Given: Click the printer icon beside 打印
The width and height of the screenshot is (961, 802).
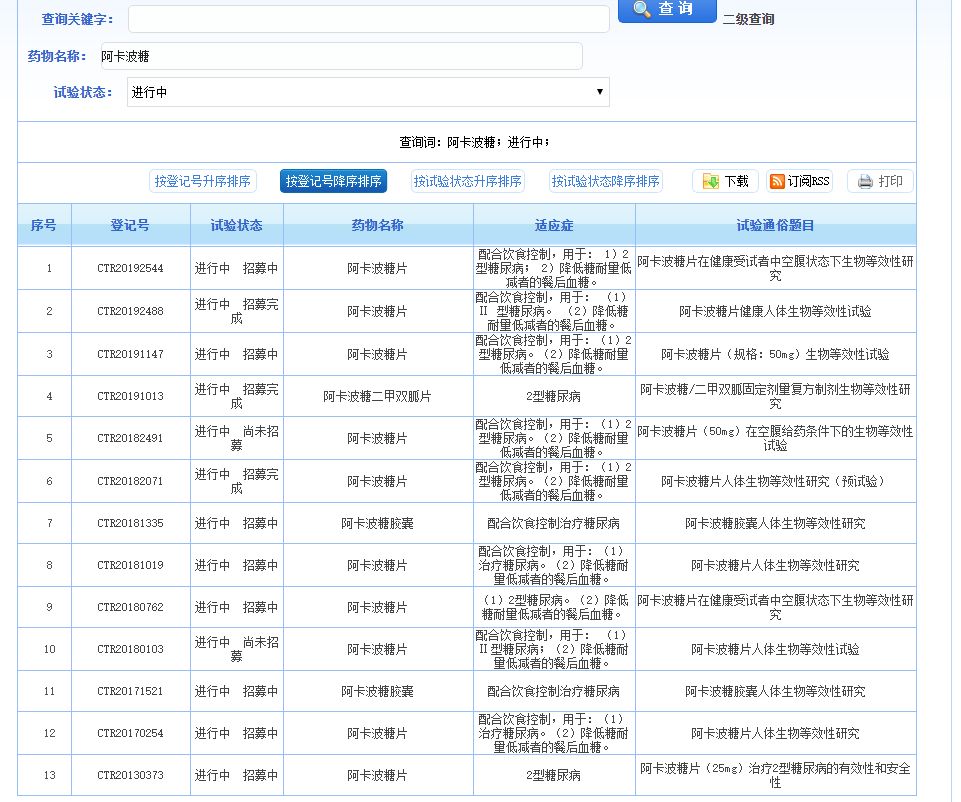Looking at the screenshot, I should click(865, 181).
